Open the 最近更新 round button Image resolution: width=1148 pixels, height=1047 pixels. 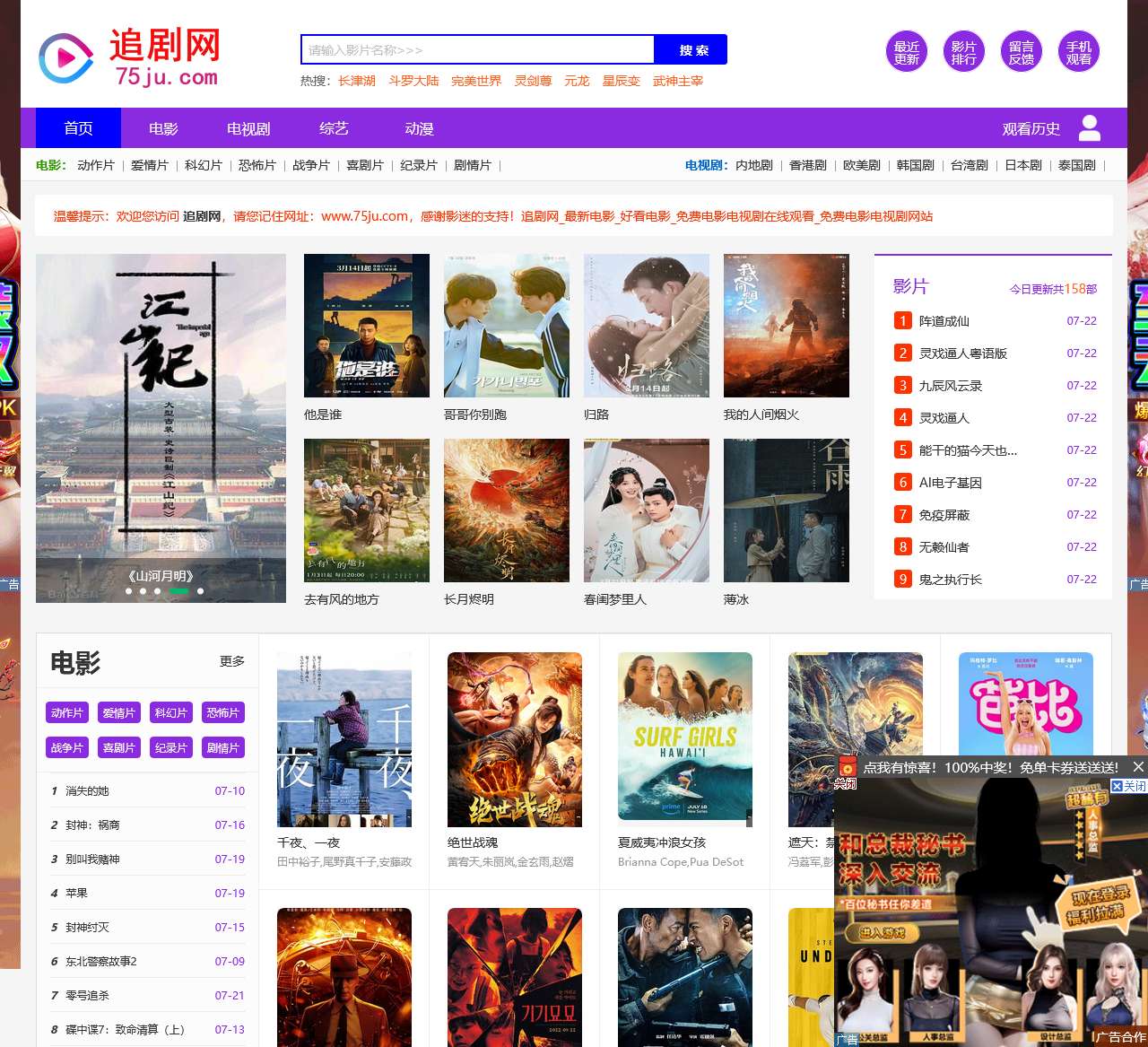click(x=906, y=53)
